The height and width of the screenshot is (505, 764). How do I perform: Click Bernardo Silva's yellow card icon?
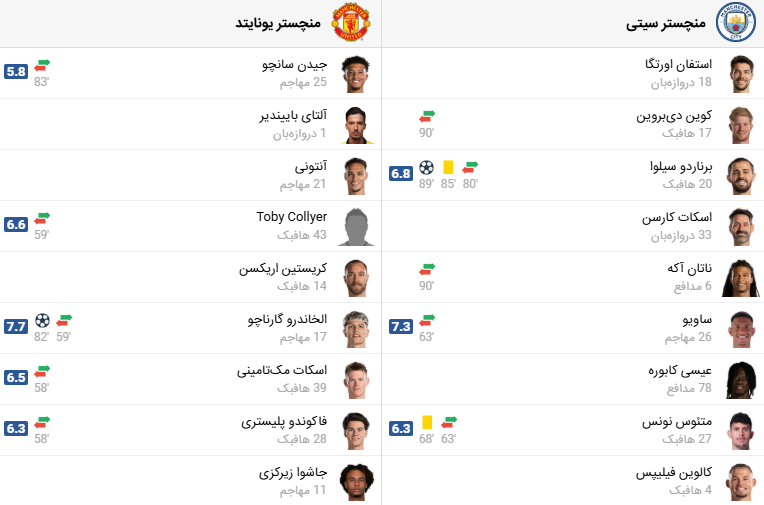tap(448, 167)
